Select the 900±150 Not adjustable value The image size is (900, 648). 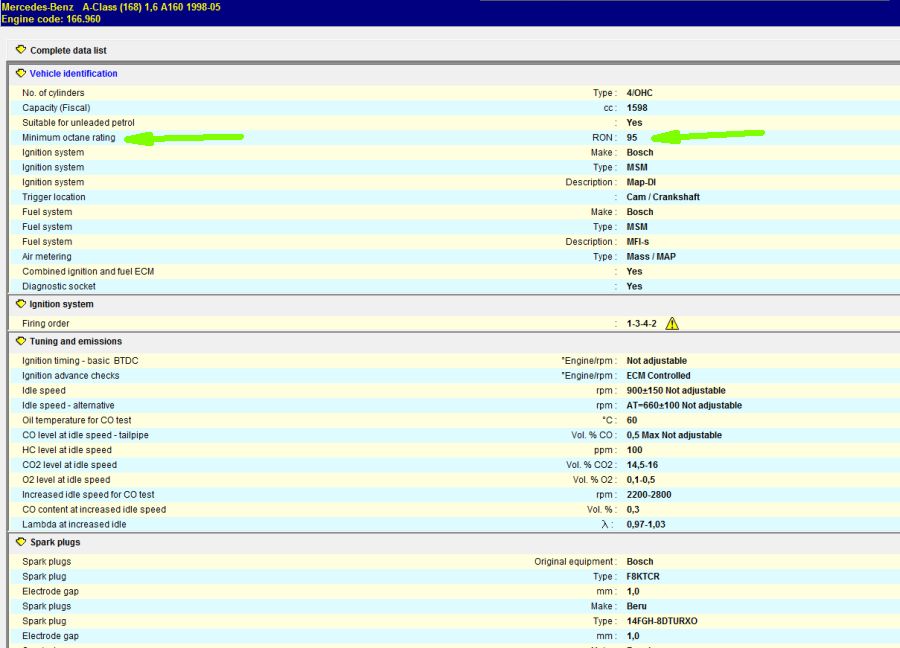point(676,391)
